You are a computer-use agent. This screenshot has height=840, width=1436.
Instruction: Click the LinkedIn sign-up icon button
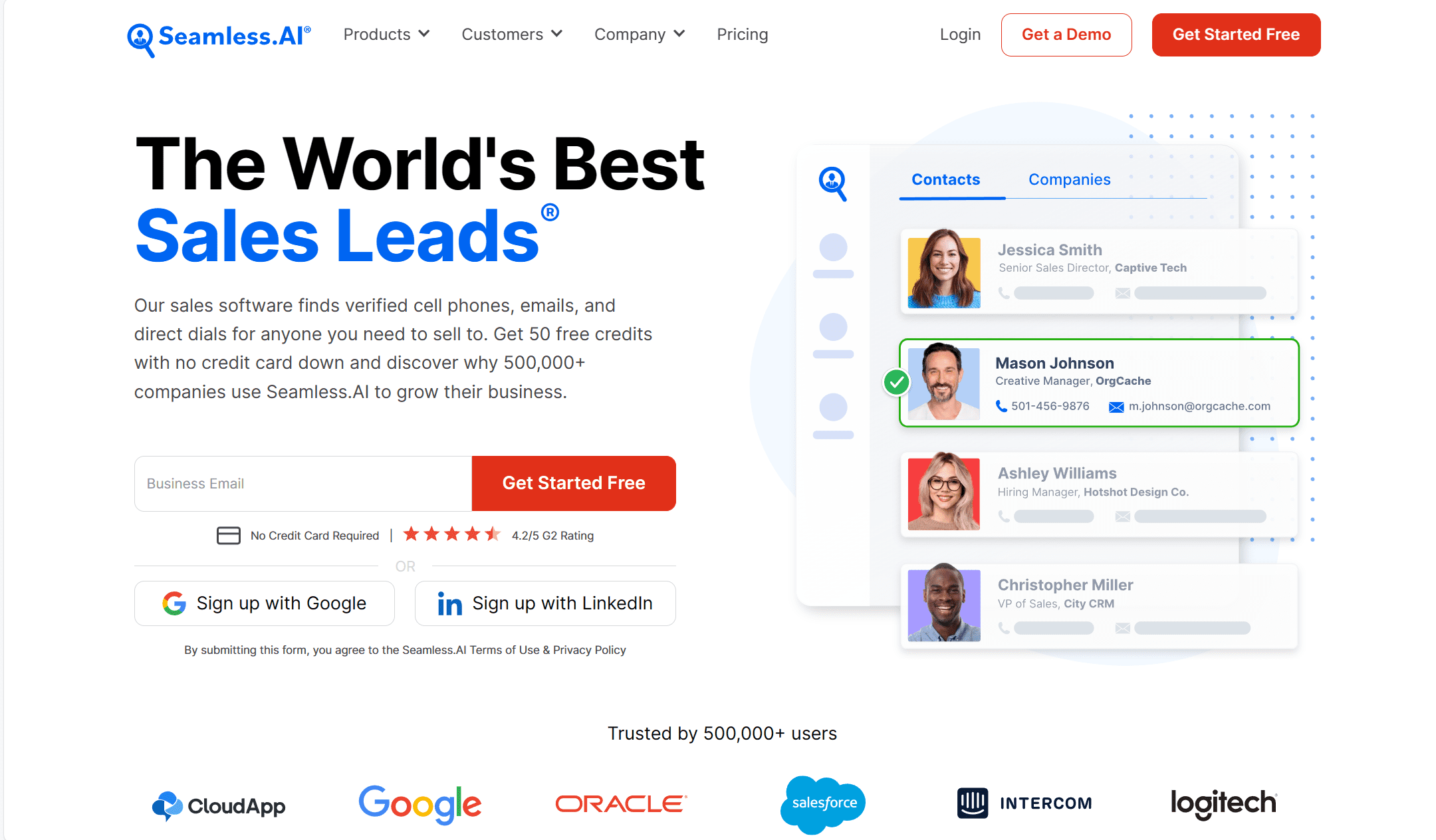[x=448, y=602]
